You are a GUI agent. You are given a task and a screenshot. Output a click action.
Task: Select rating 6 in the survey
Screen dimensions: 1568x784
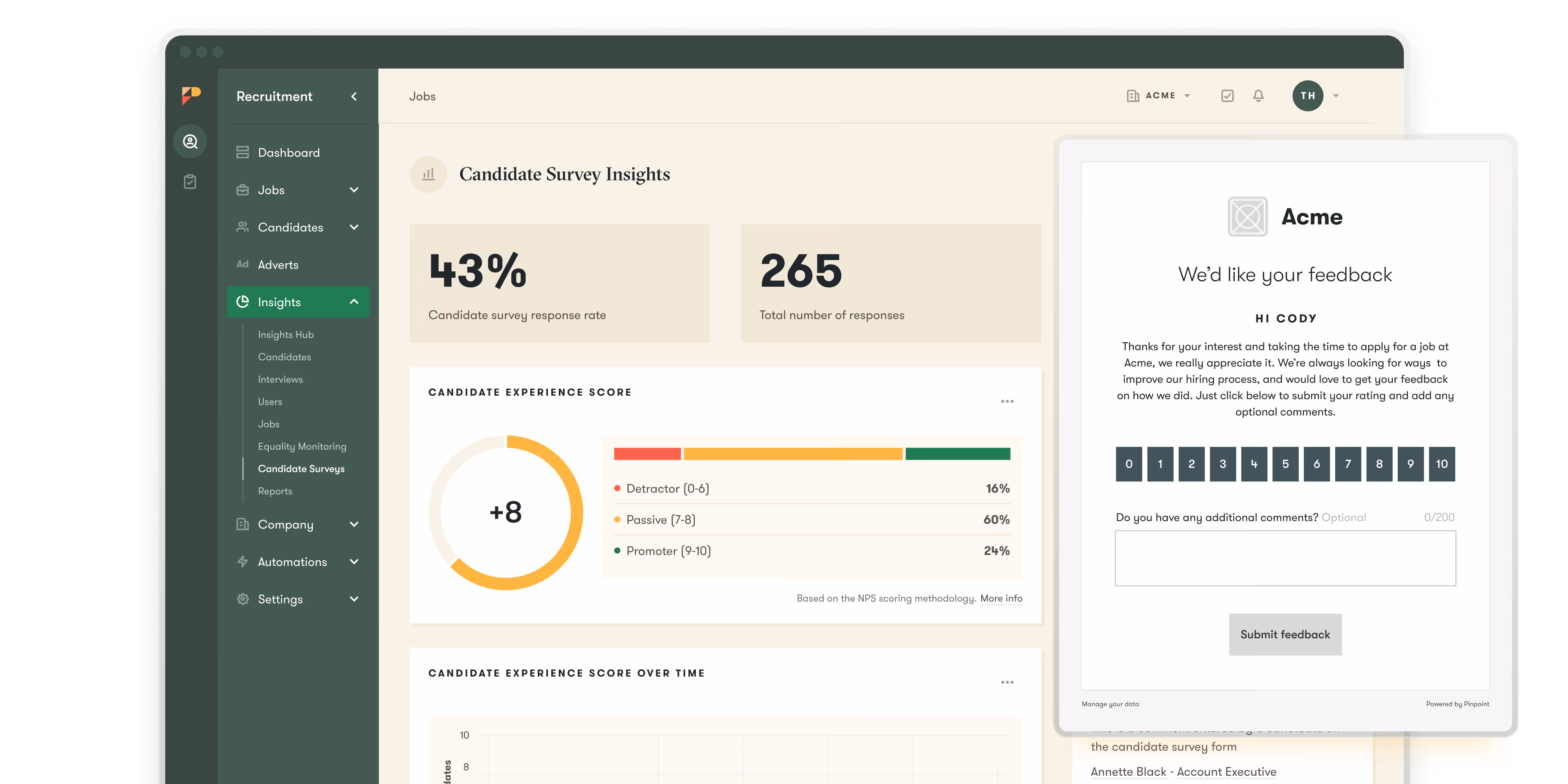(1316, 464)
